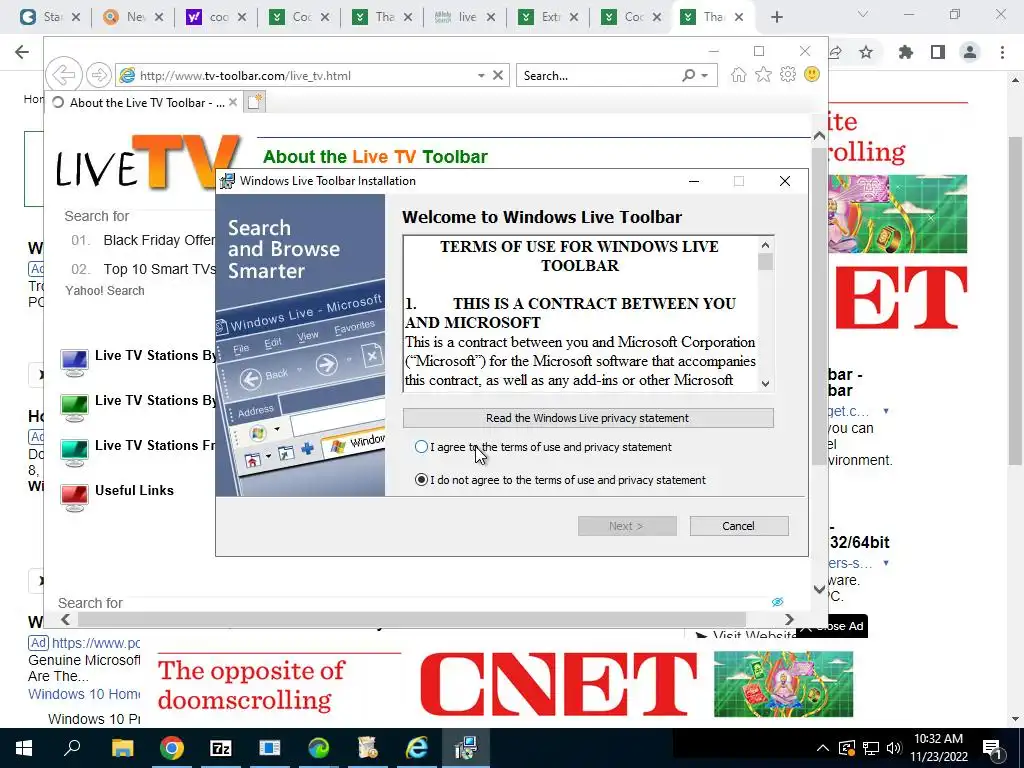Open Chrome profile avatar icon
Screen dimensions: 1024x768
click(970, 52)
